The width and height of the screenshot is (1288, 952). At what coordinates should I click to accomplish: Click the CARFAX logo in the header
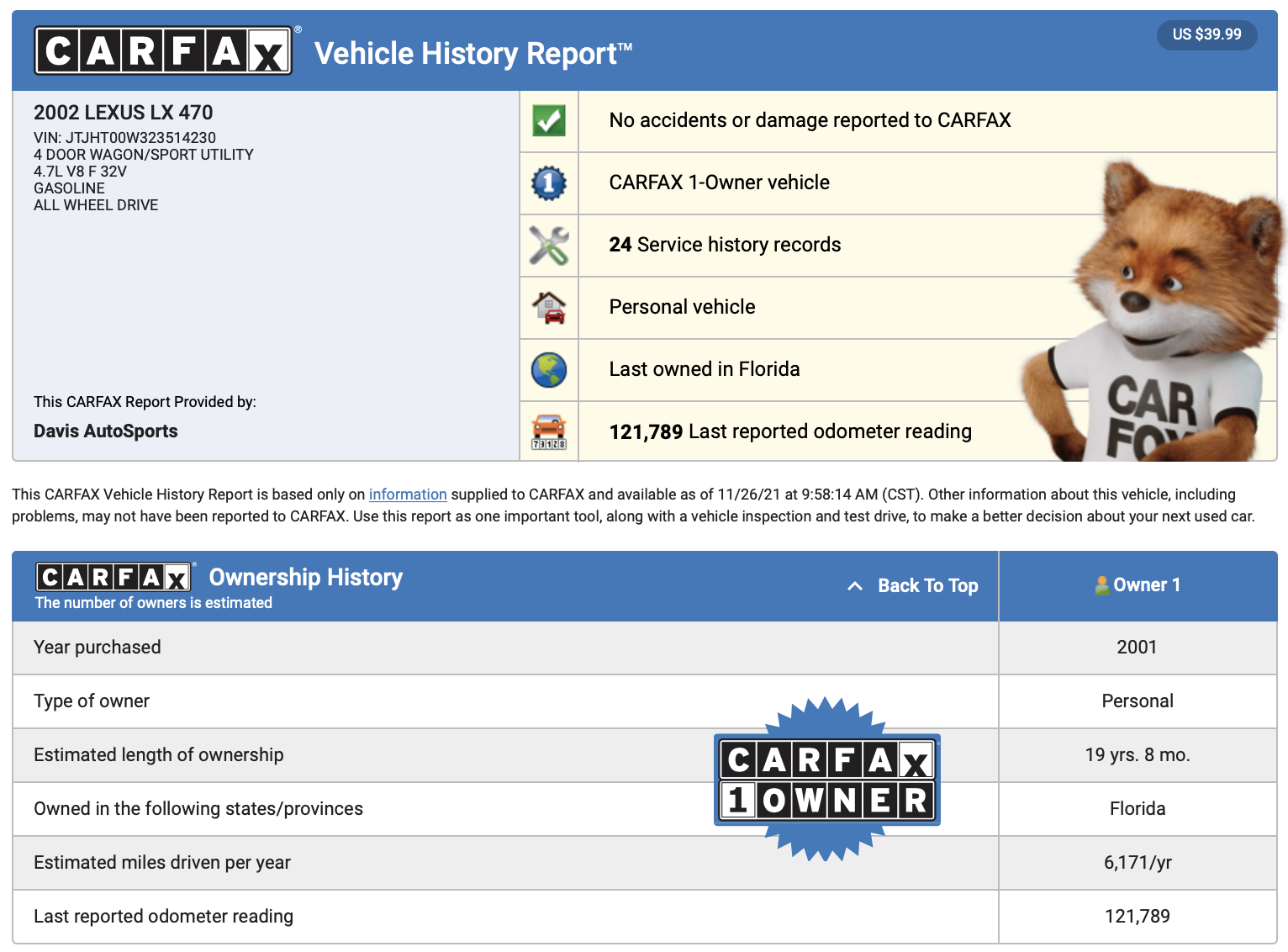[x=163, y=51]
